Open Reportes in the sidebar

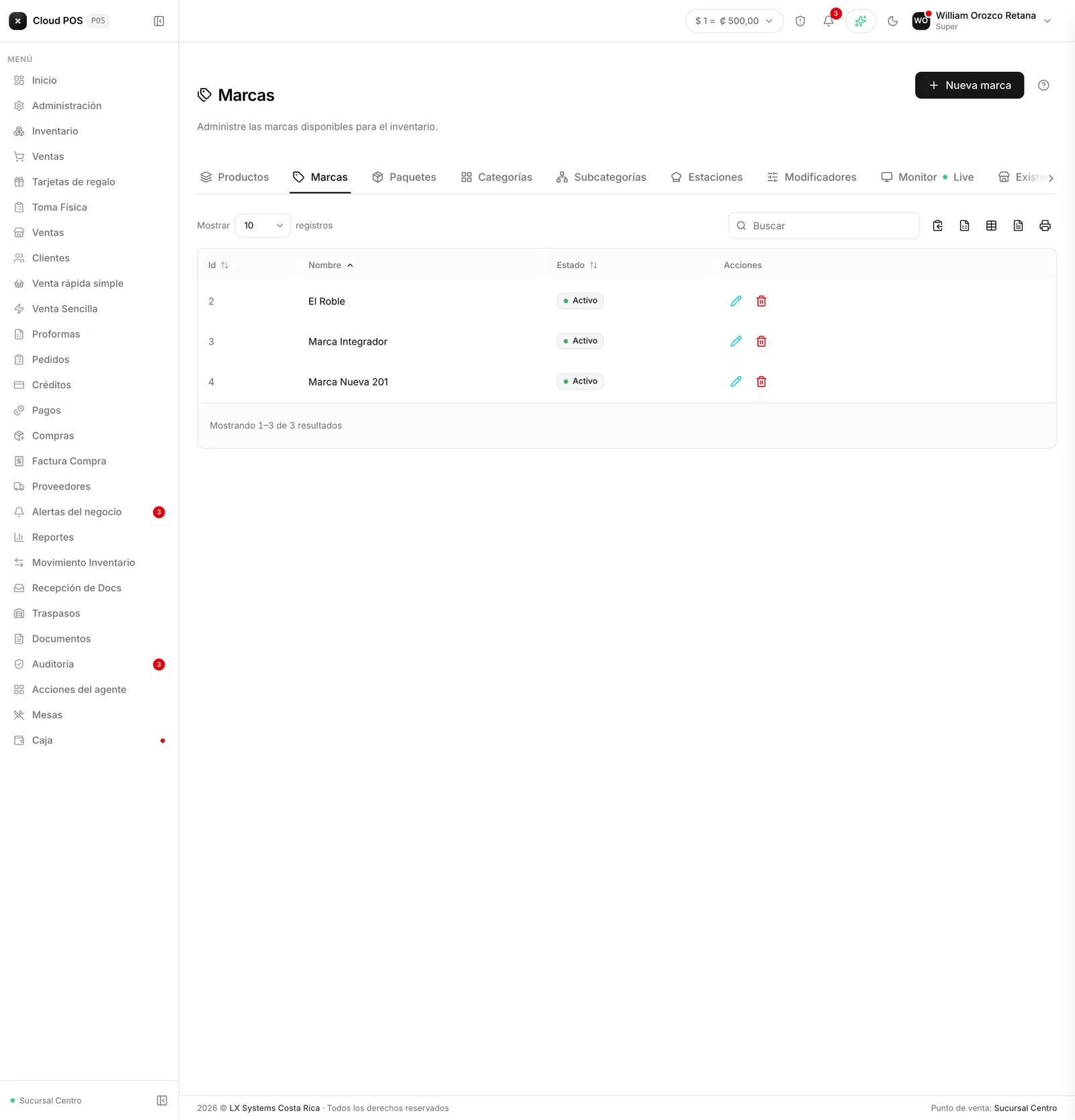(89, 537)
